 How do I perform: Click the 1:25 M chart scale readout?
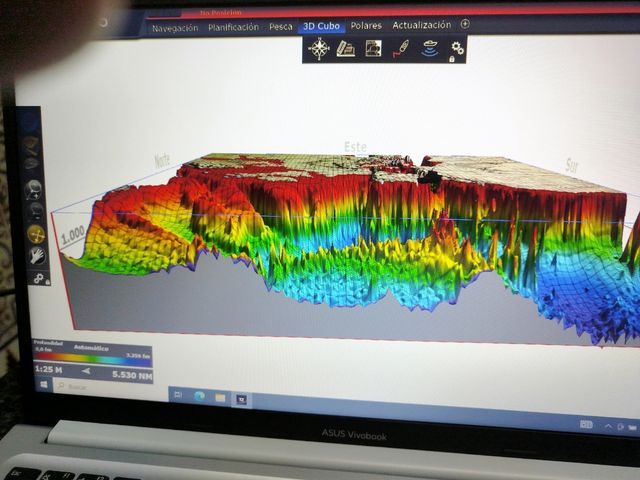51,371
